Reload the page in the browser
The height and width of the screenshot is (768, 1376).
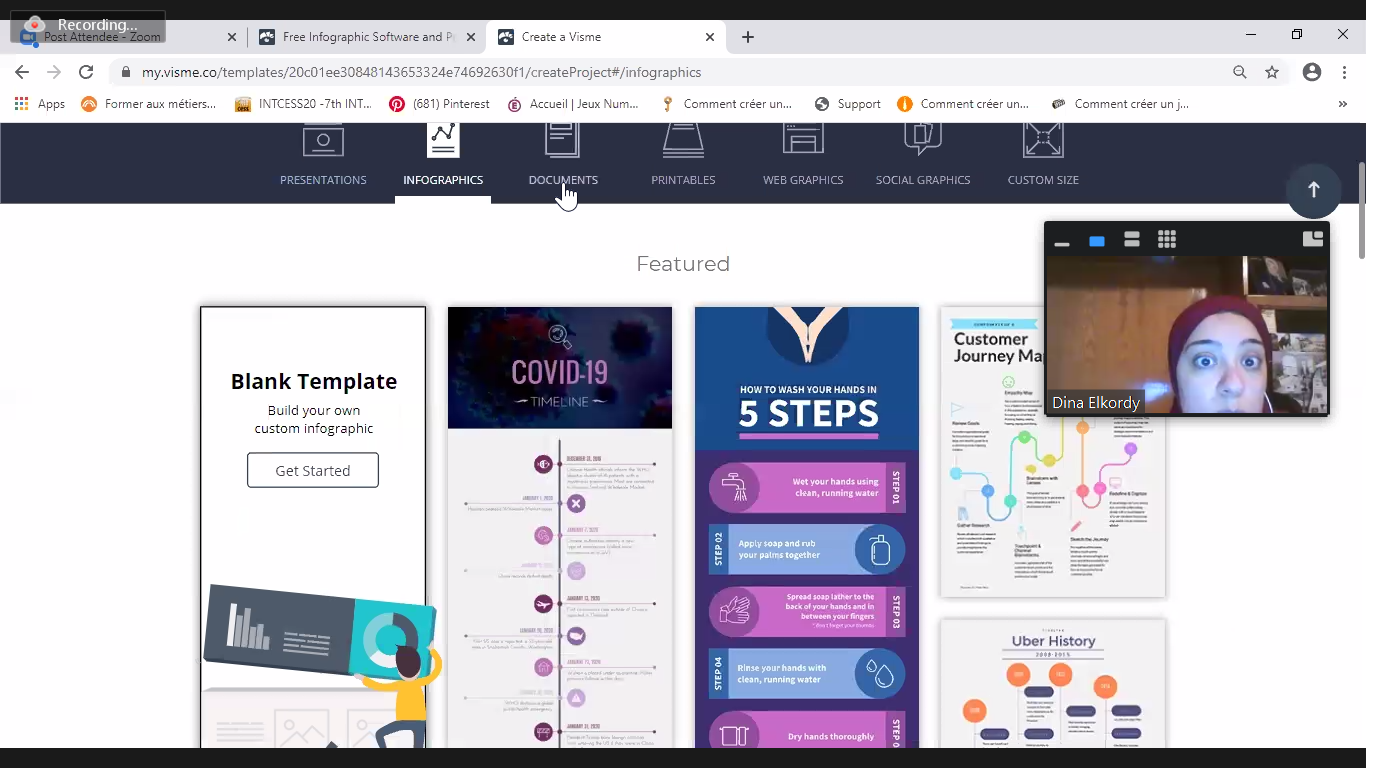pyautogui.click(x=86, y=72)
